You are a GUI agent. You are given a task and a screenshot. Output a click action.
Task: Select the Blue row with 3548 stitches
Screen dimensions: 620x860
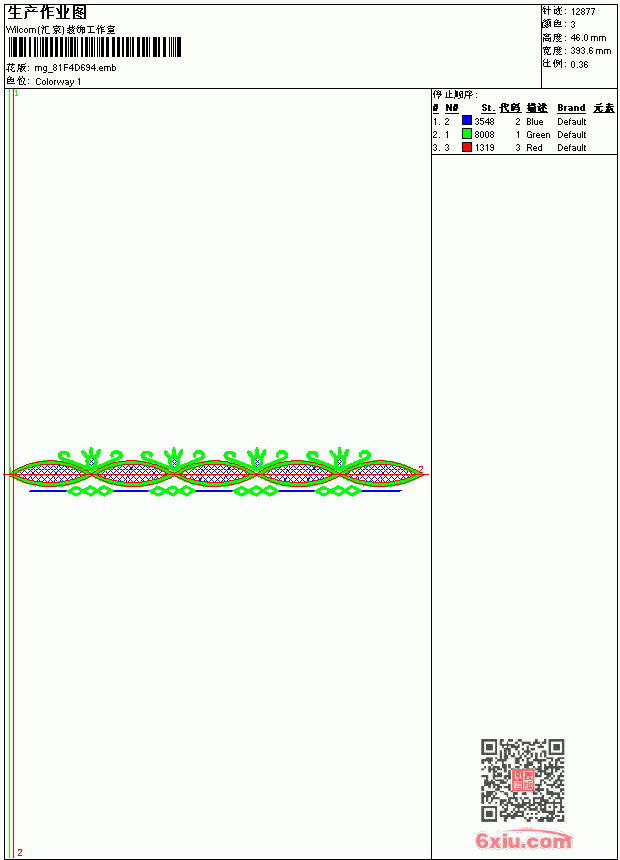pyautogui.click(x=524, y=121)
